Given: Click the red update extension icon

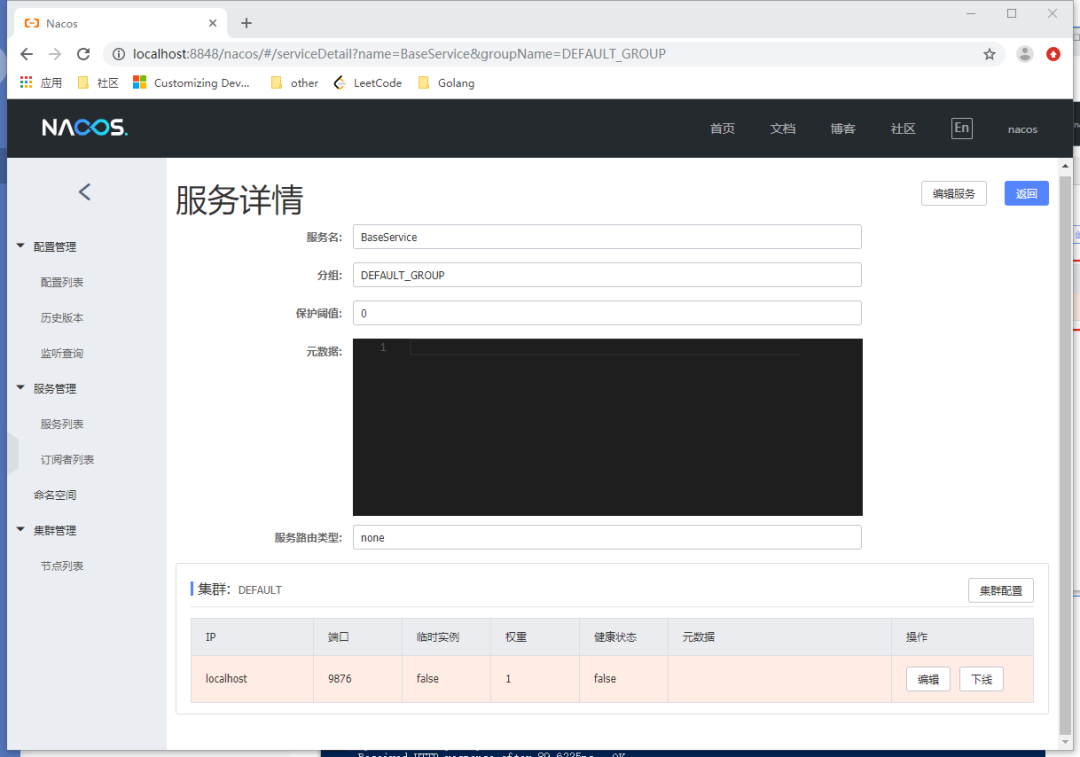Looking at the screenshot, I should (1053, 54).
